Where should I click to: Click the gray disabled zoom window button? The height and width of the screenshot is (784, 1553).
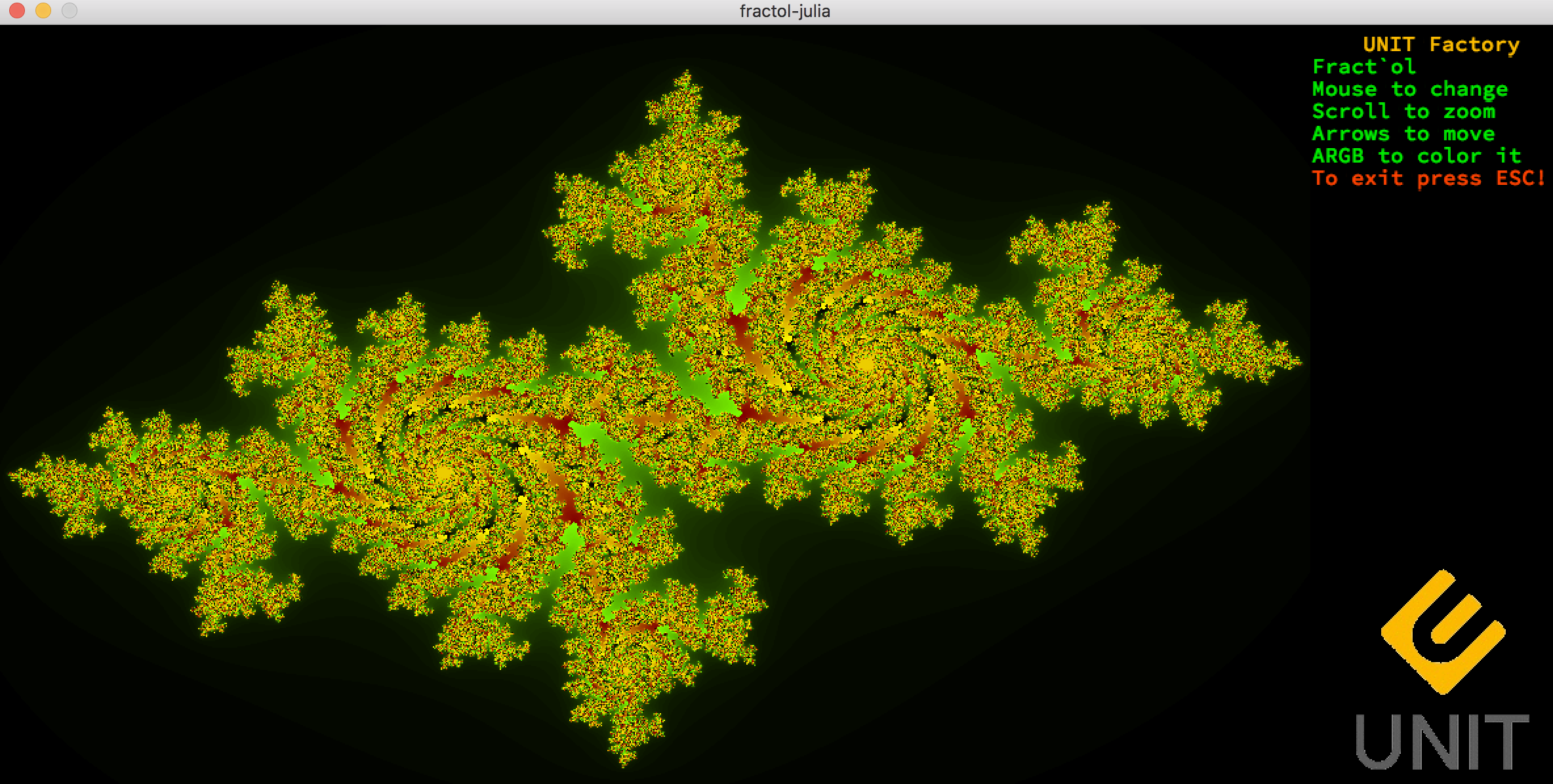69,11
